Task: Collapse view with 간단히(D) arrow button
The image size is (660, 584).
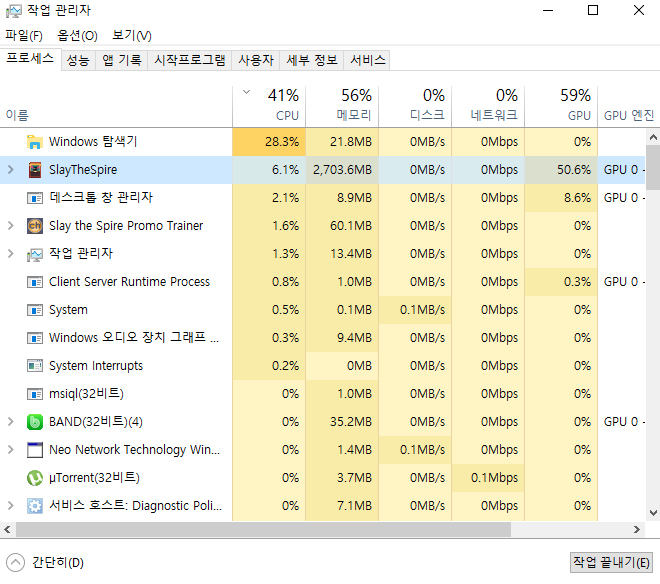Action: coord(16,563)
